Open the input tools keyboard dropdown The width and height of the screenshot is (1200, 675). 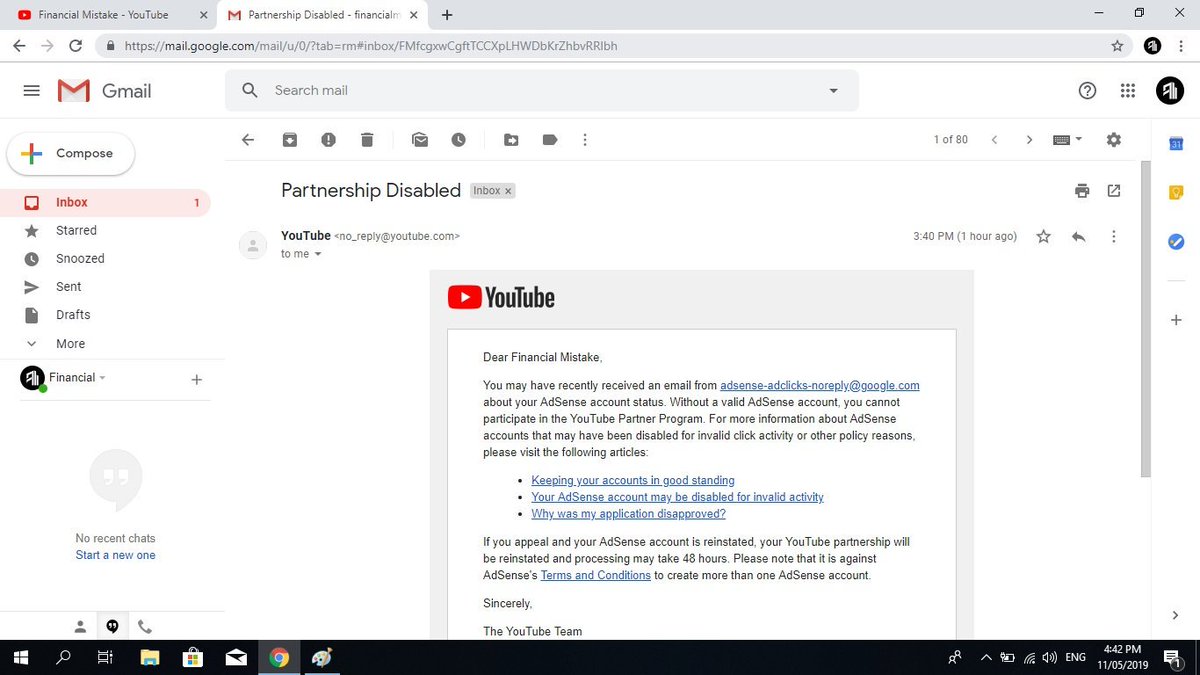1068,140
